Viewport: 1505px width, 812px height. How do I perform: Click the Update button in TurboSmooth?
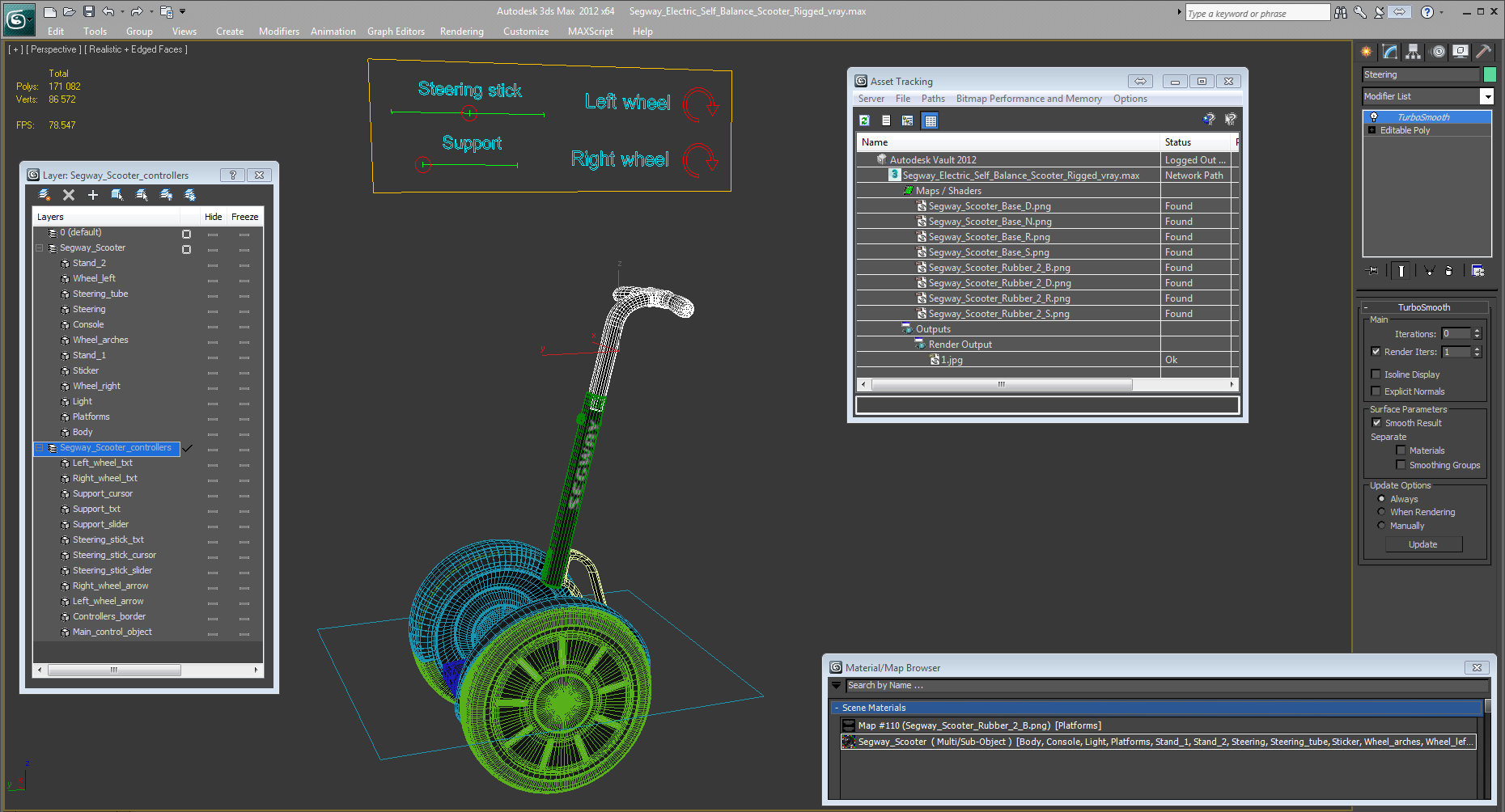tap(1423, 544)
